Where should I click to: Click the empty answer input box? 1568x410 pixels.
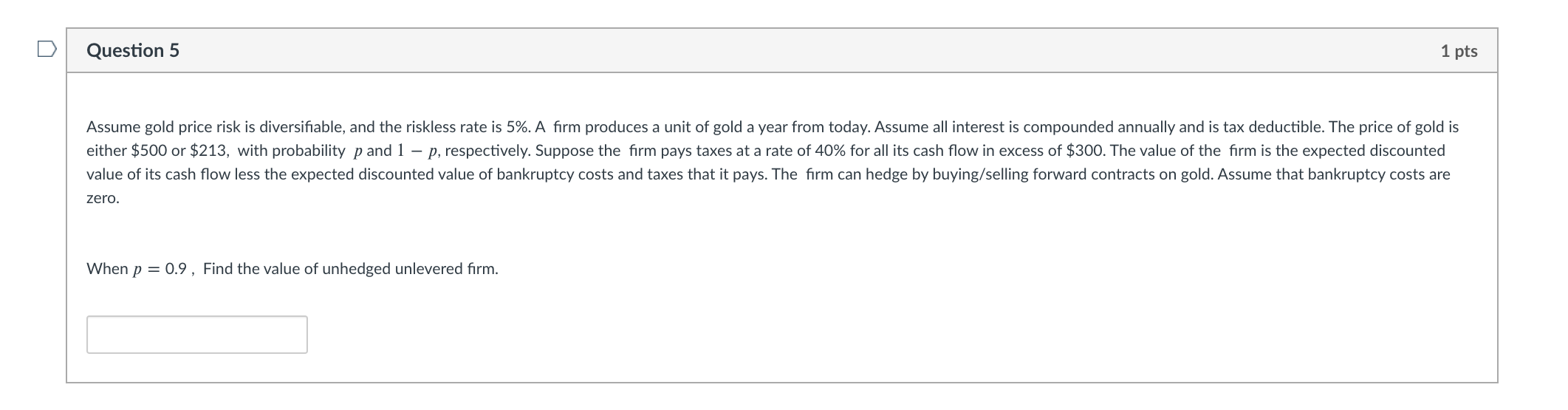(x=196, y=335)
